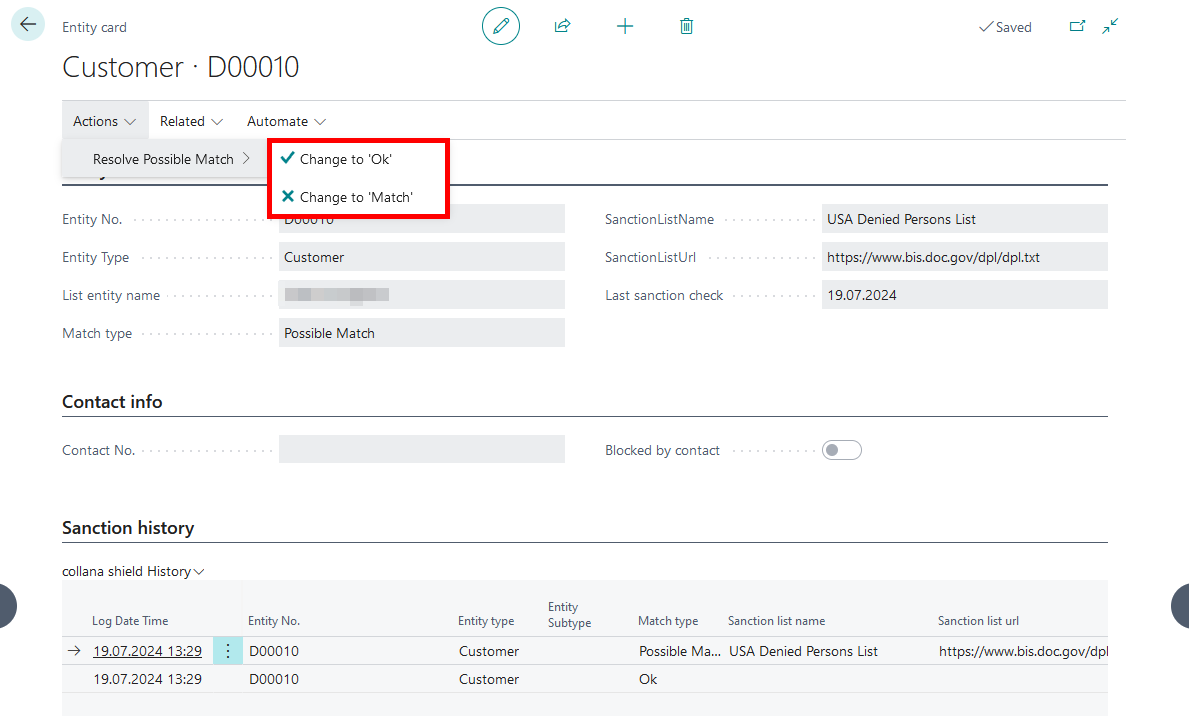Click Entity Subtype column header

tap(569, 614)
